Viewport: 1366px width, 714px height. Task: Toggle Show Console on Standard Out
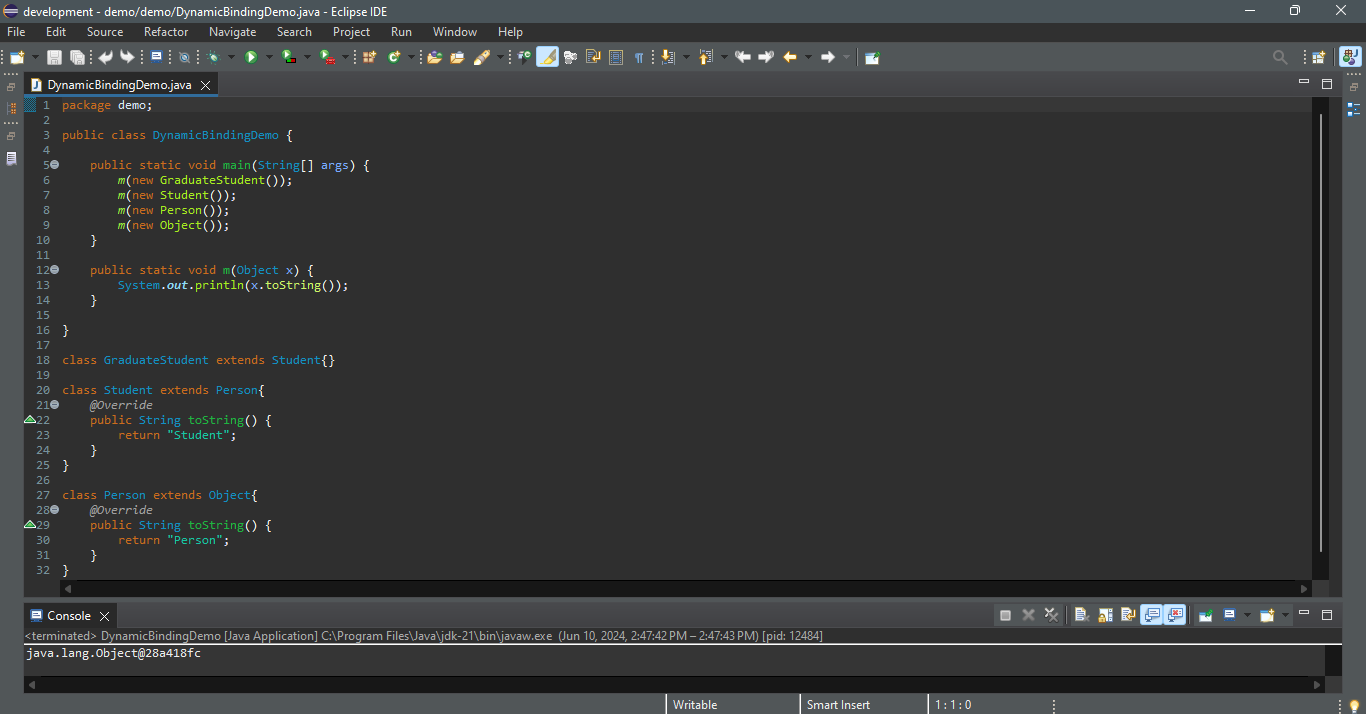pyautogui.click(x=1152, y=615)
